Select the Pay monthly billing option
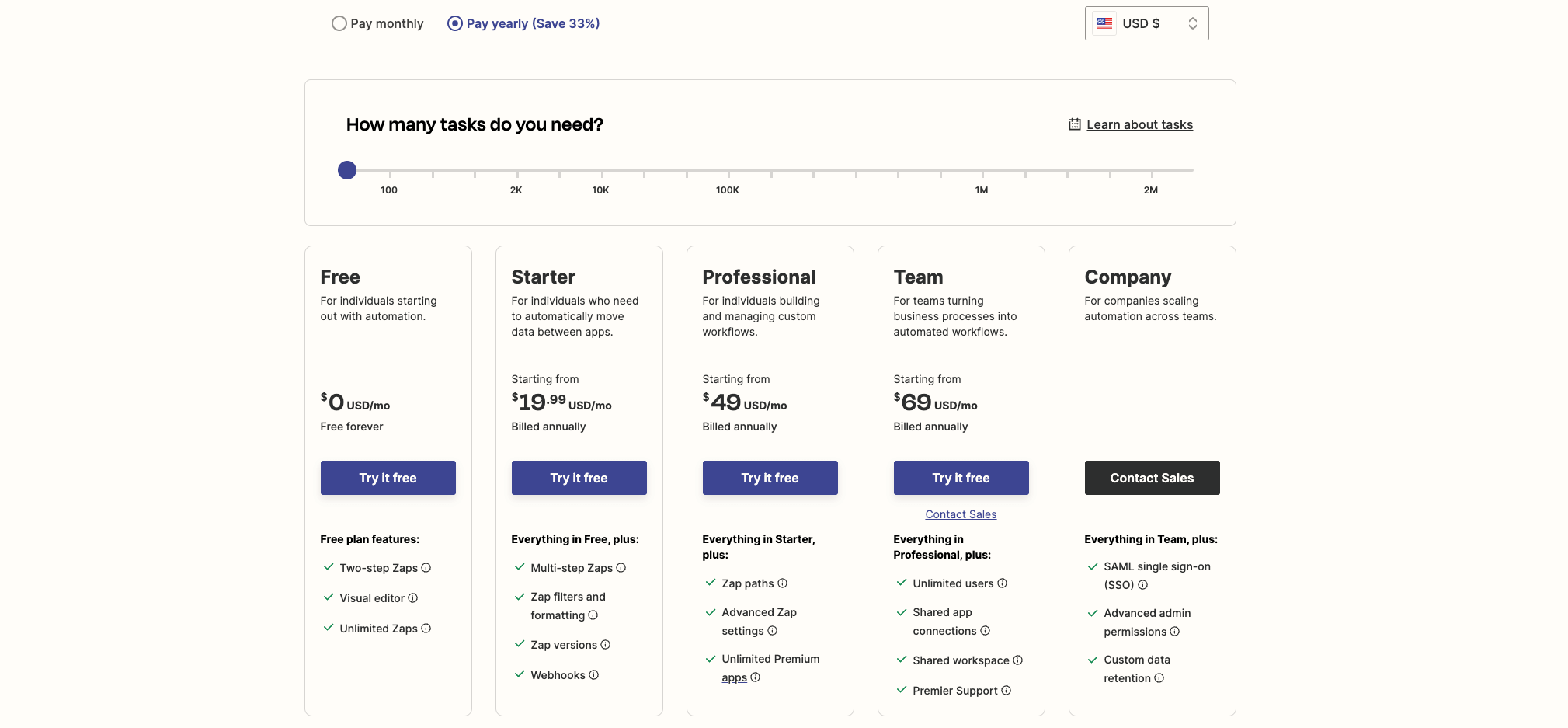 (339, 23)
